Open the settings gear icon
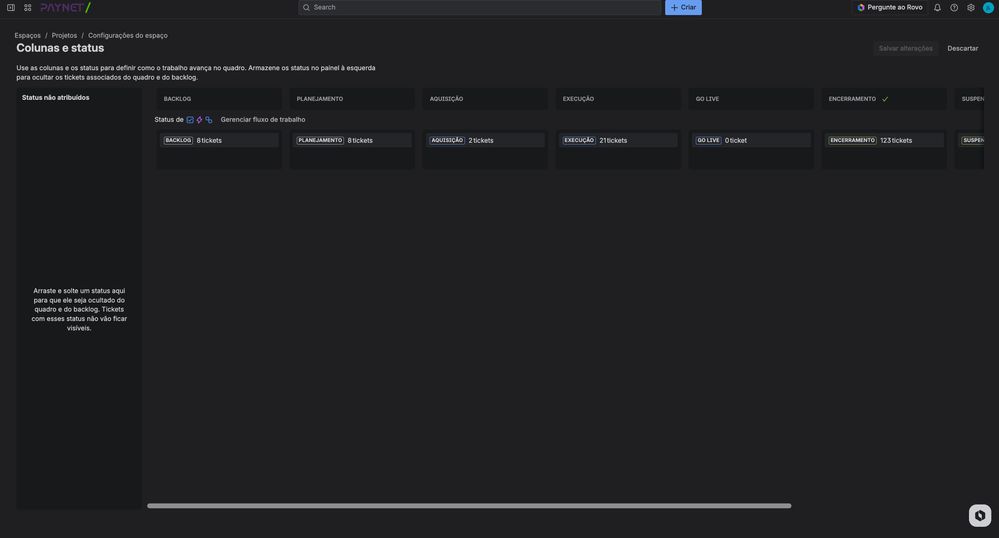Viewport: 999px width, 538px height. 971,8
